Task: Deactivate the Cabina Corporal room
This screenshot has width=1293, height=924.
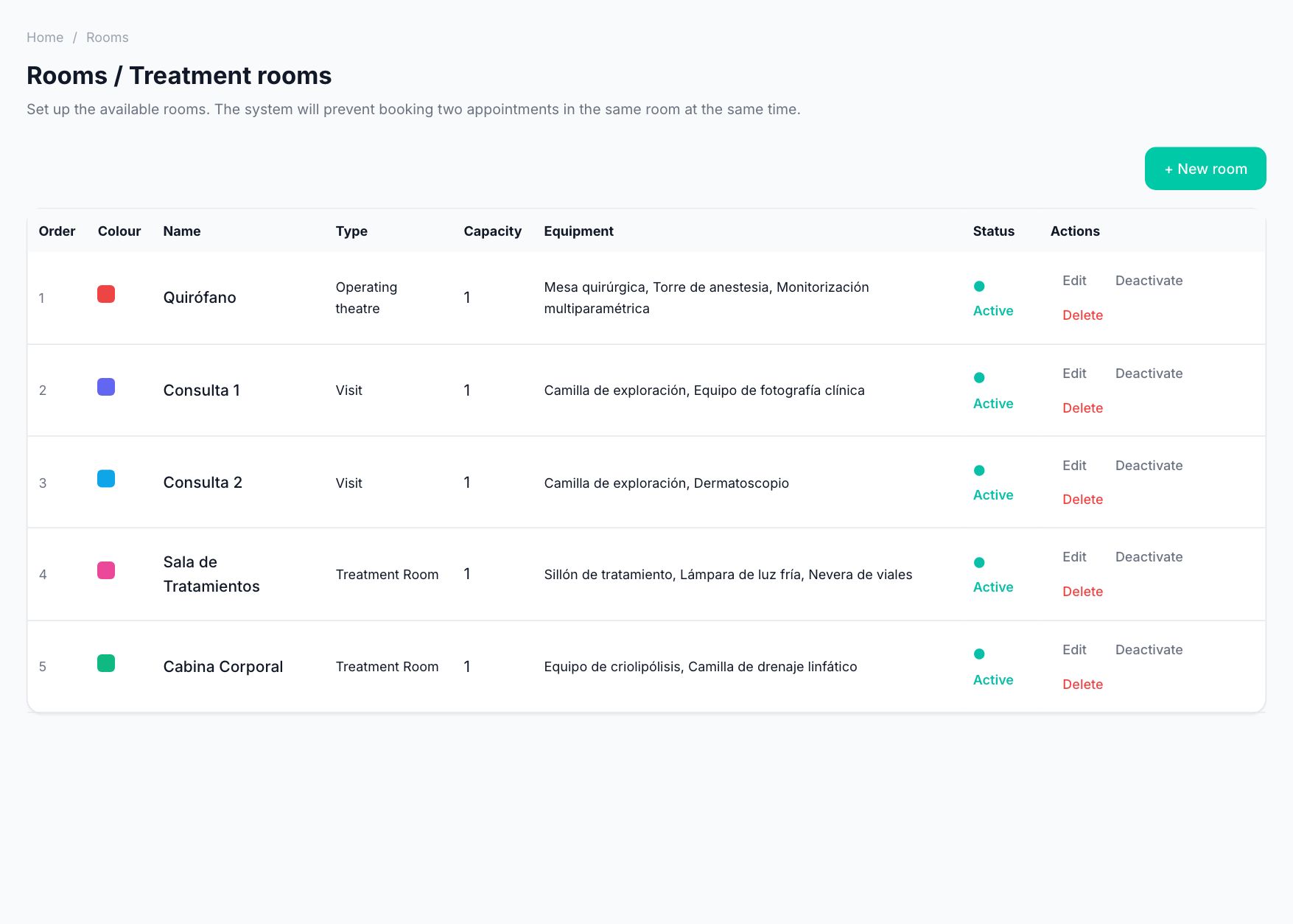Action: tap(1149, 650)
